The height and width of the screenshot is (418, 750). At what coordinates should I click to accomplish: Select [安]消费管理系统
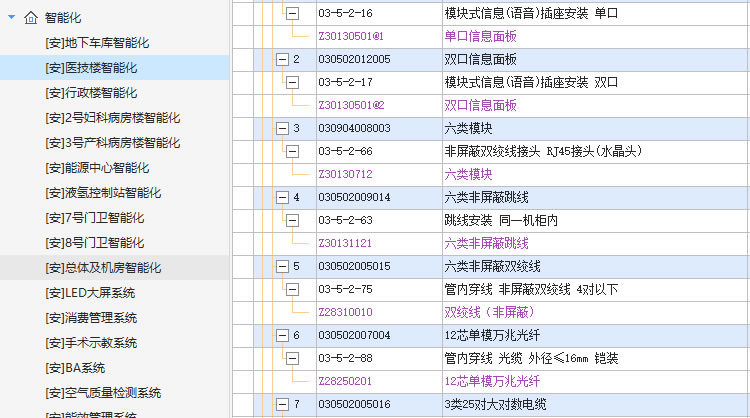[91, 318]
